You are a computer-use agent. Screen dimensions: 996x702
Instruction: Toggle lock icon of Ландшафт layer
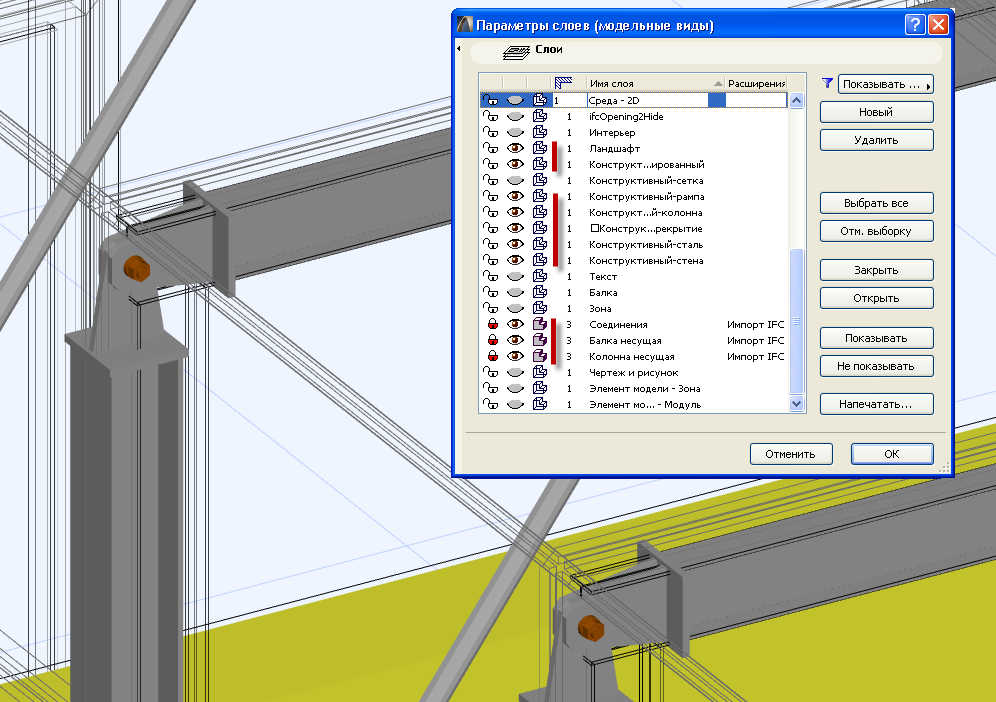click(x=490, y=148)
